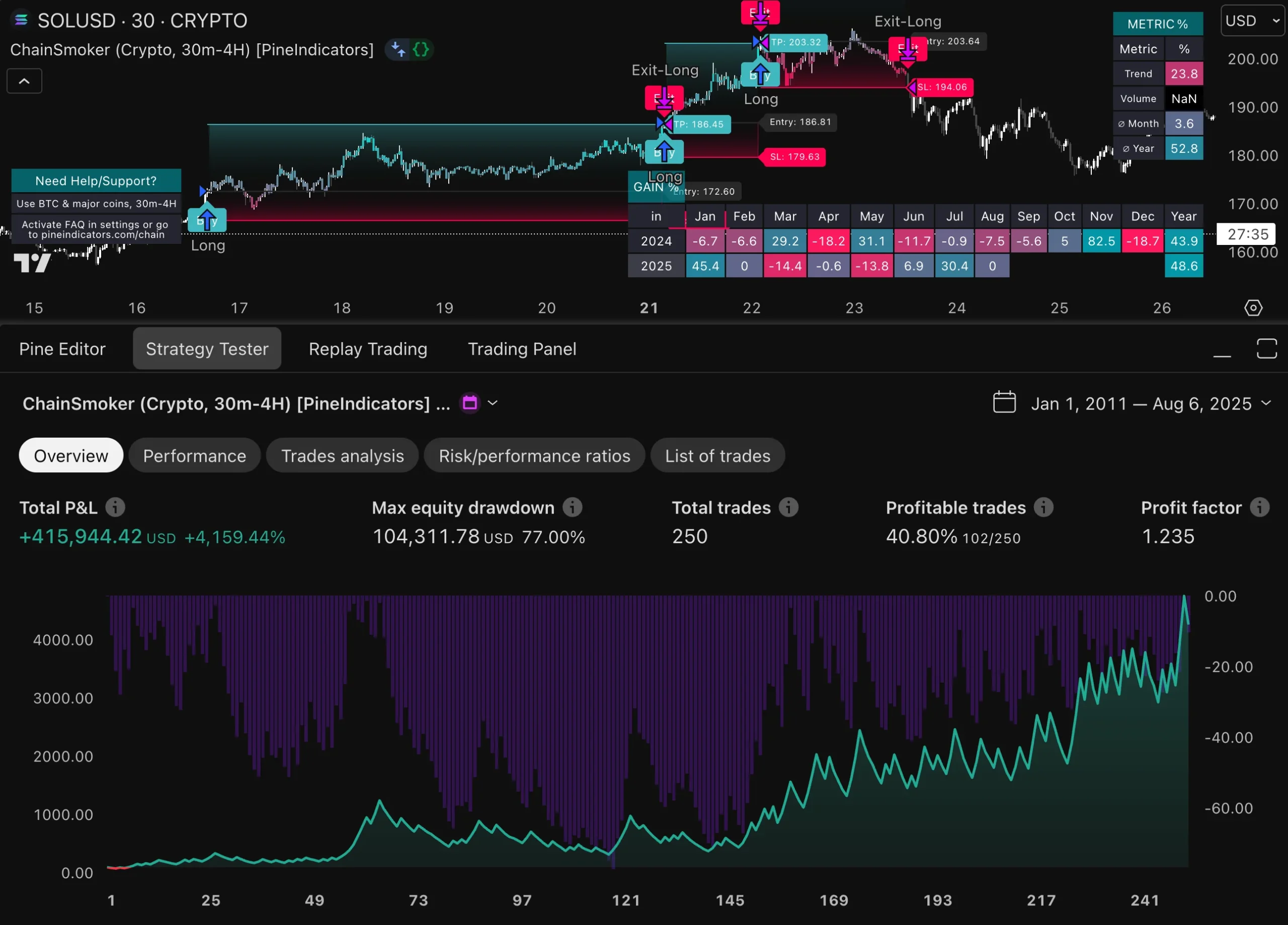Click the max drawdown percentage 77.00%
Screen dimensions: 1288x925
click(x=553, y=537)
